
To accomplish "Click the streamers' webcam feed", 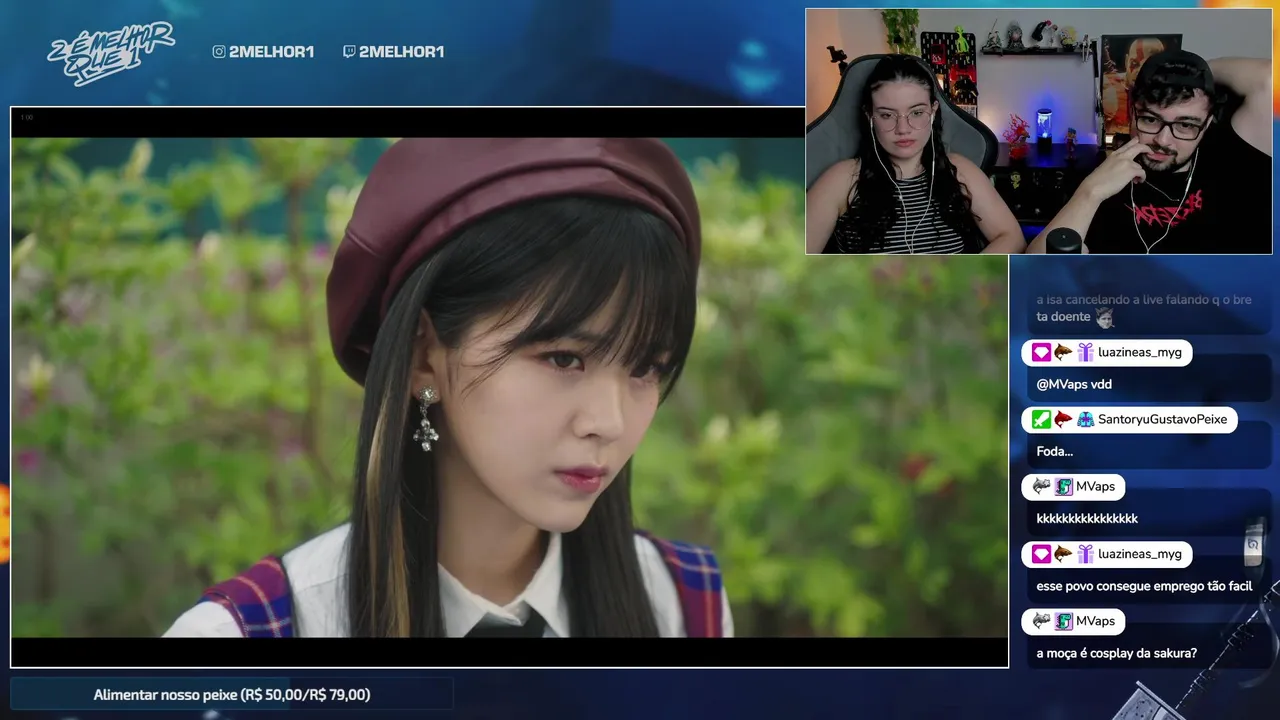I will point(1039,131).
